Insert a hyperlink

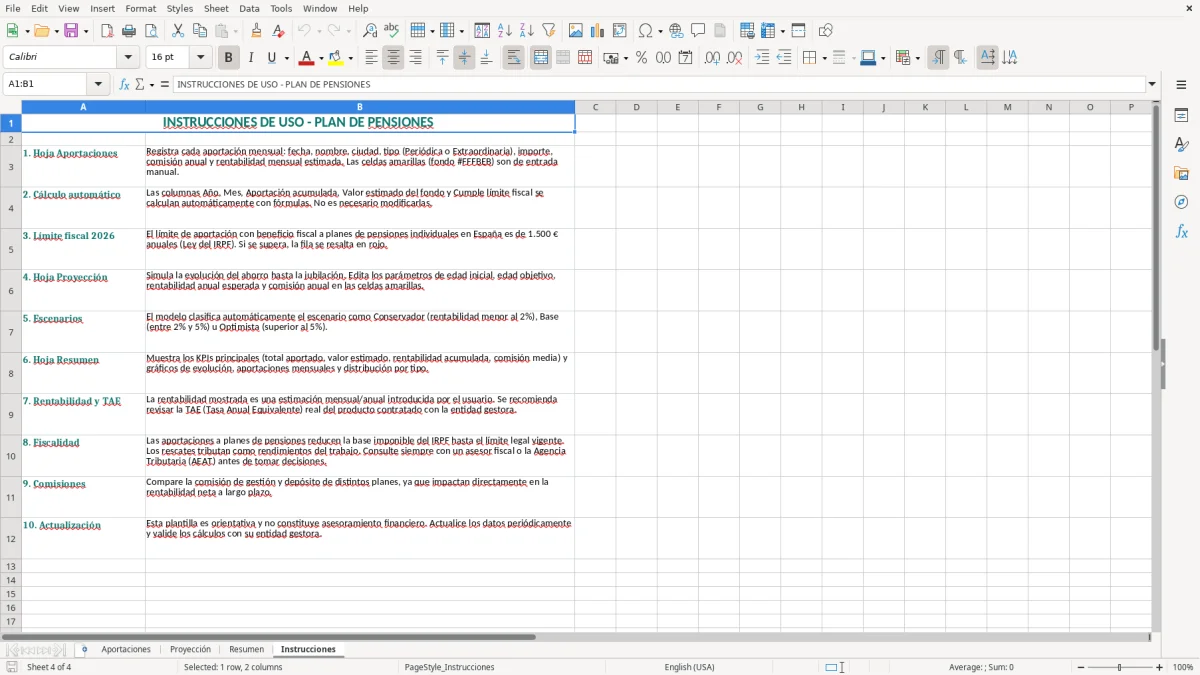[x=676, y=31]
